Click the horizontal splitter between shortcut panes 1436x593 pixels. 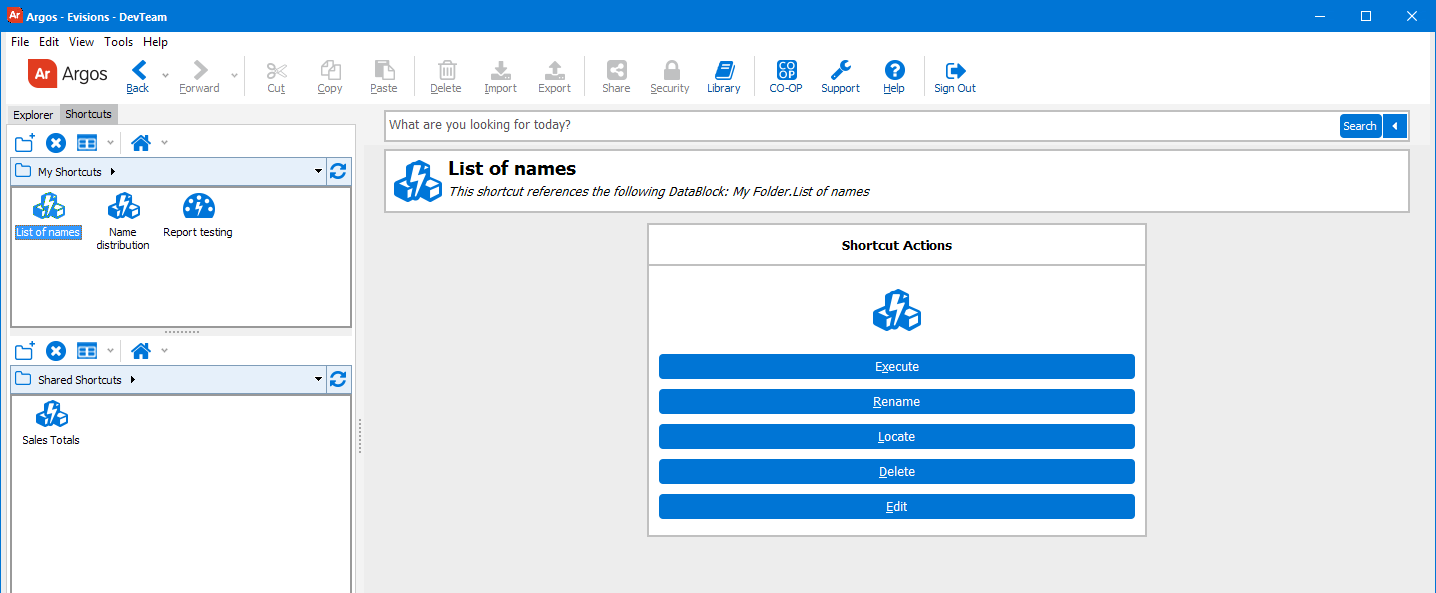[181, 332]
